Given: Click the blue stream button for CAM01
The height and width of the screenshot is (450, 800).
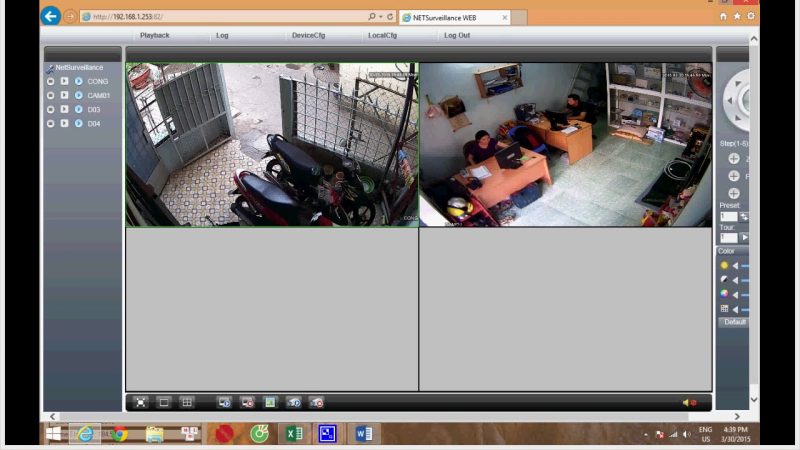Looking at the screenshot, I should pyautogui.click(x=79, y=95).
